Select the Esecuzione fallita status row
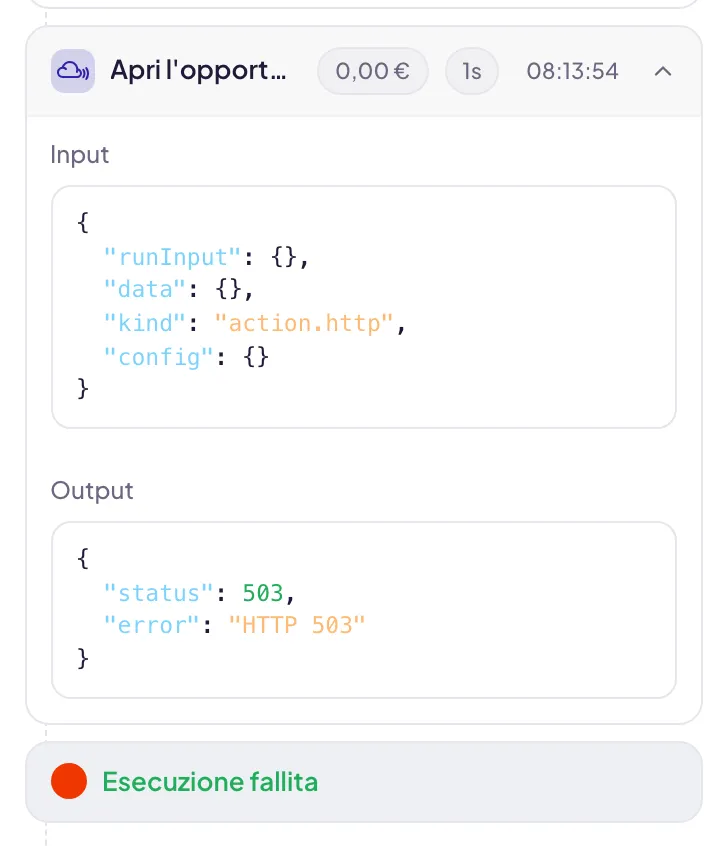The image size is (726, 846). [364, 782]
